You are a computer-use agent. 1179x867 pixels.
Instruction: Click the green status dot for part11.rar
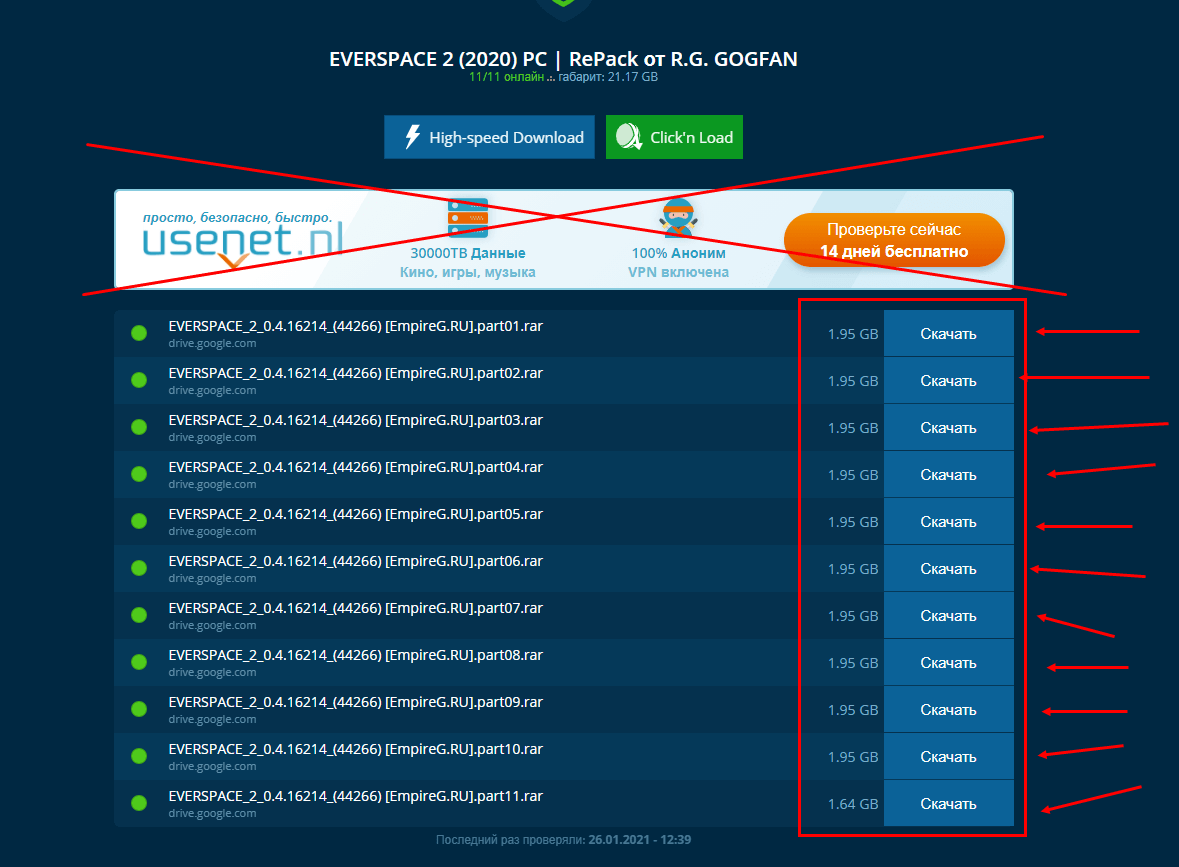click(x=139, y=803)
